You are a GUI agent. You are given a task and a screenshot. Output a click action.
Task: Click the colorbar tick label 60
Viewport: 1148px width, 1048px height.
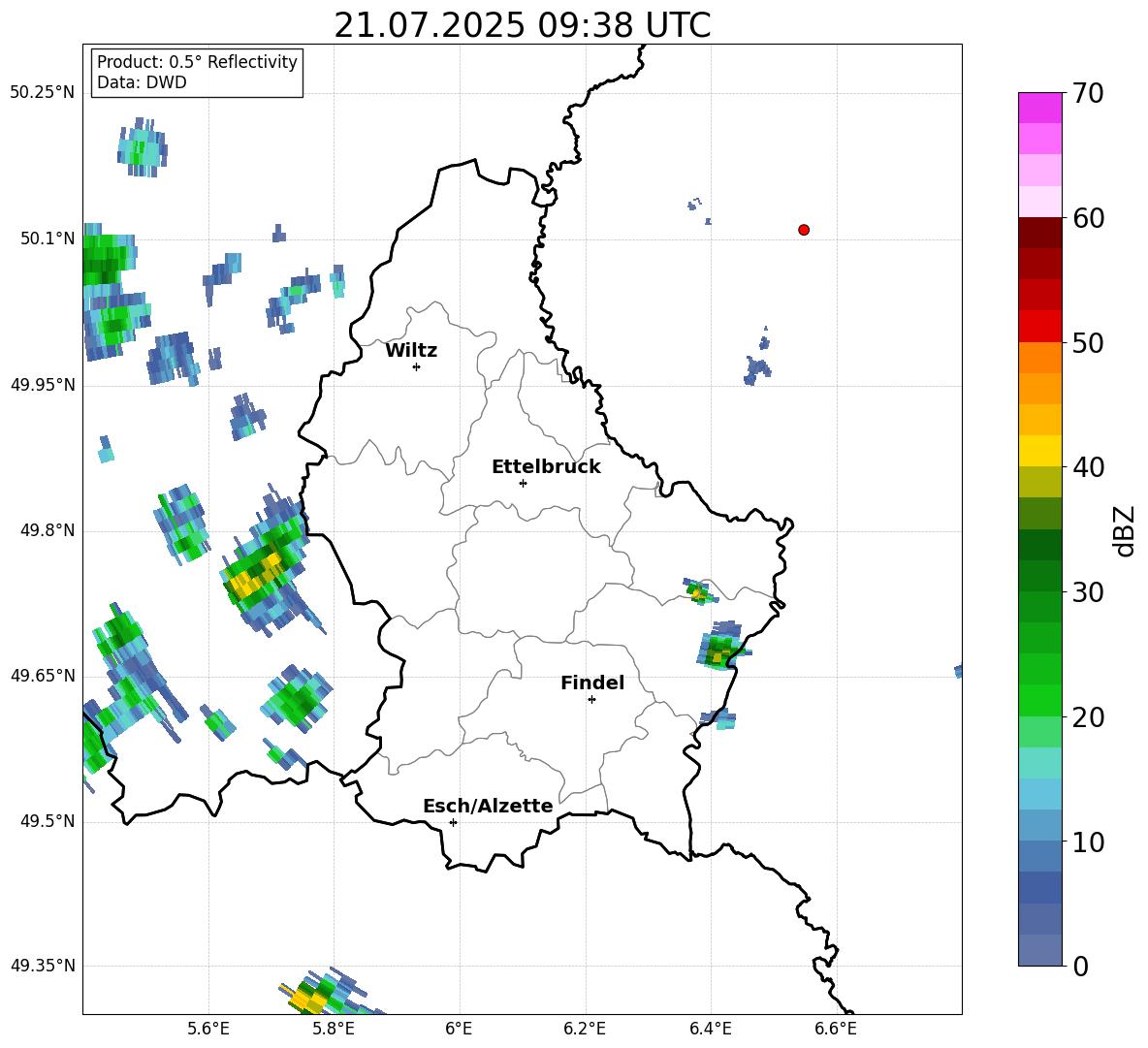coord(1088,218)
